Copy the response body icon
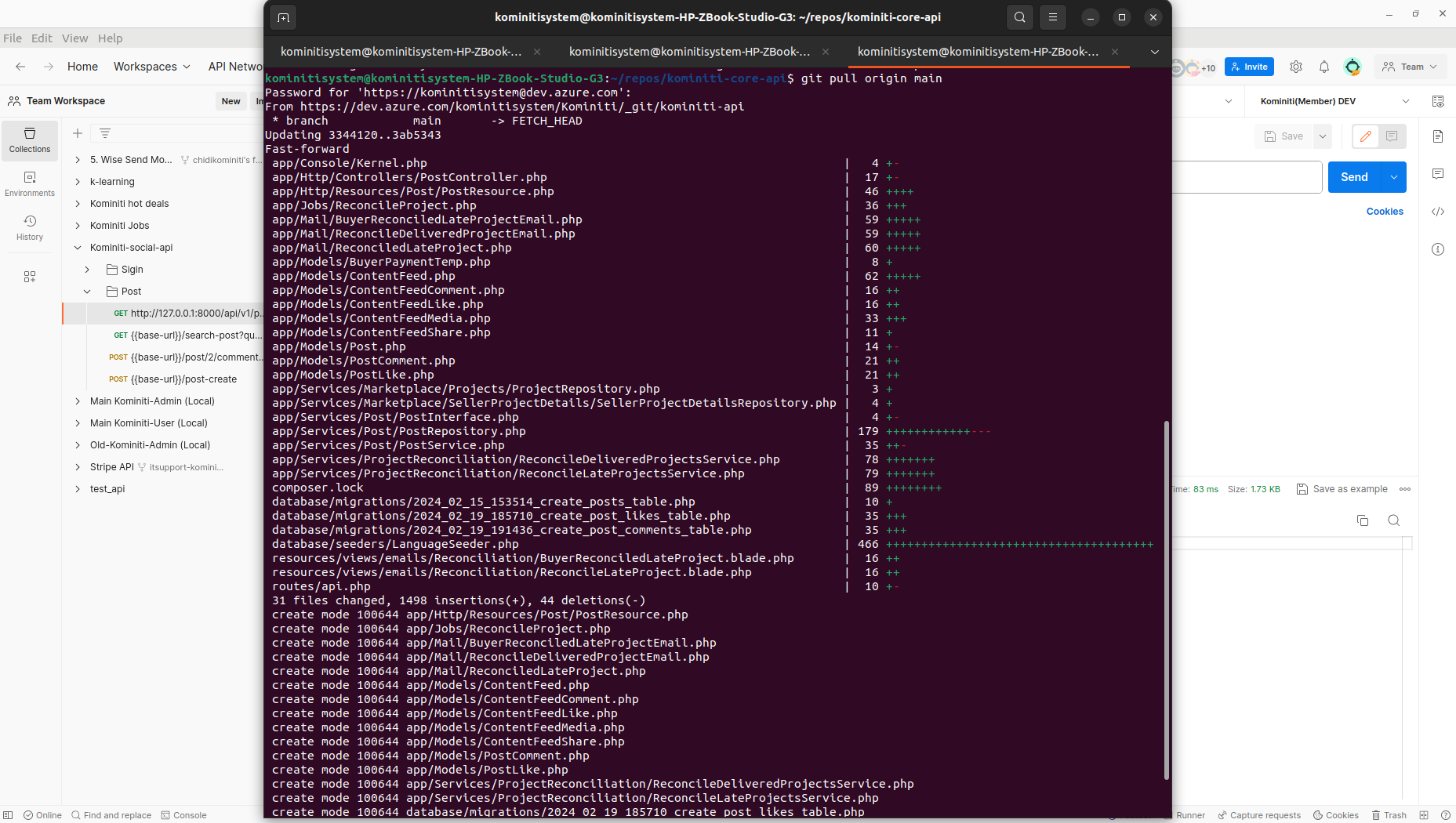This screenshot has width=1456, height=823. coord(1363,520)
